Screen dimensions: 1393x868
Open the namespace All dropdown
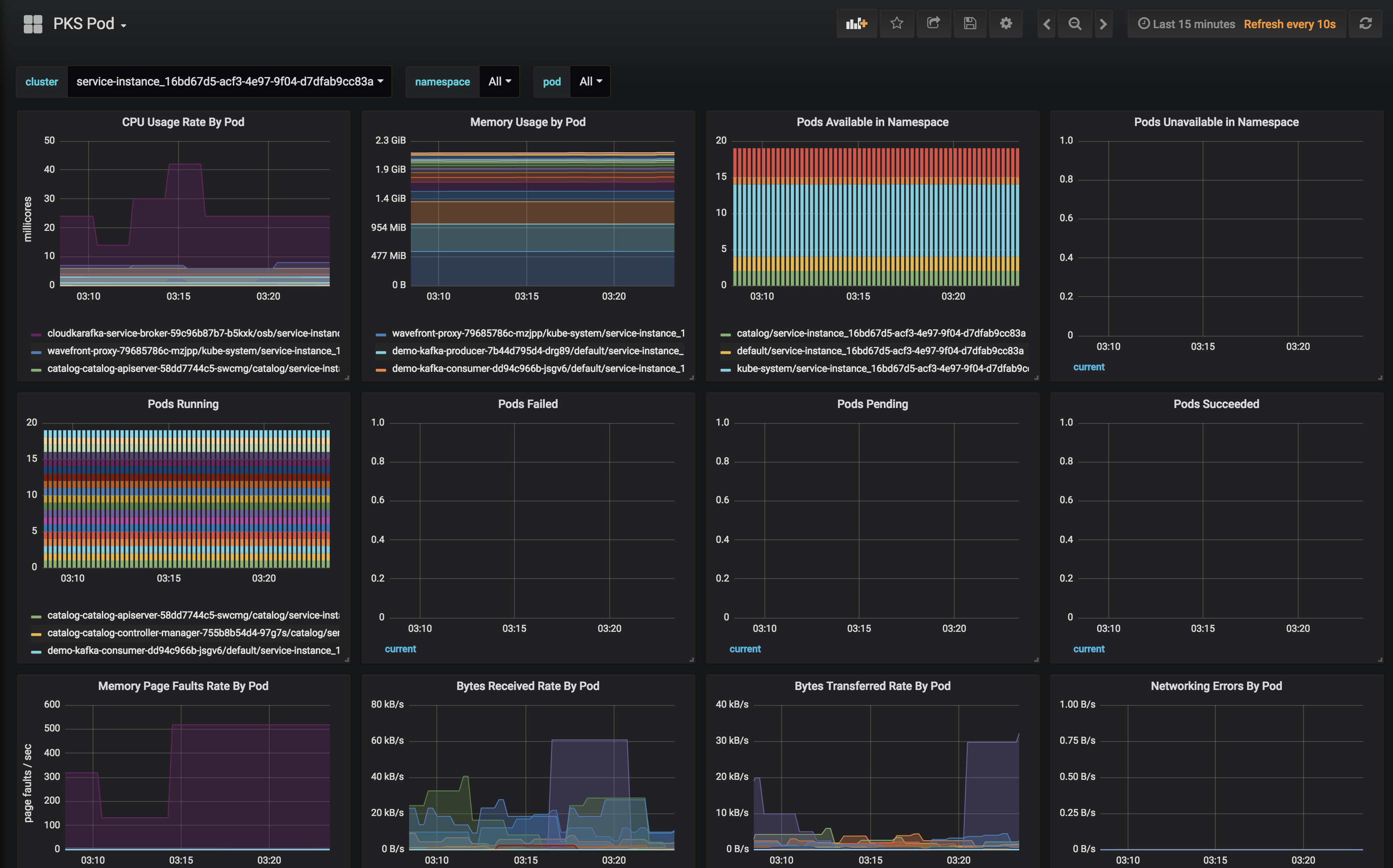(x=499, y=82)
